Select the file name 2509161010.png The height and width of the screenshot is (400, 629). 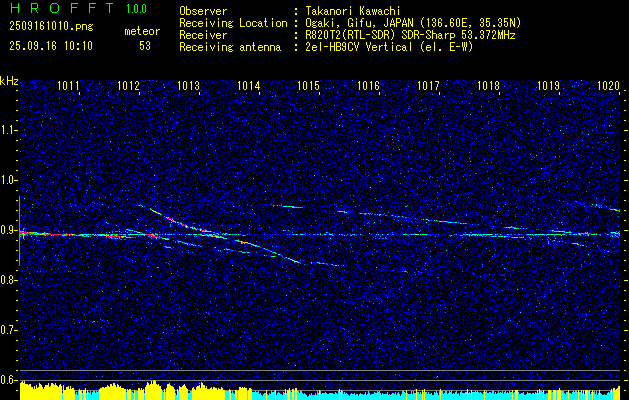click(51, 27)
